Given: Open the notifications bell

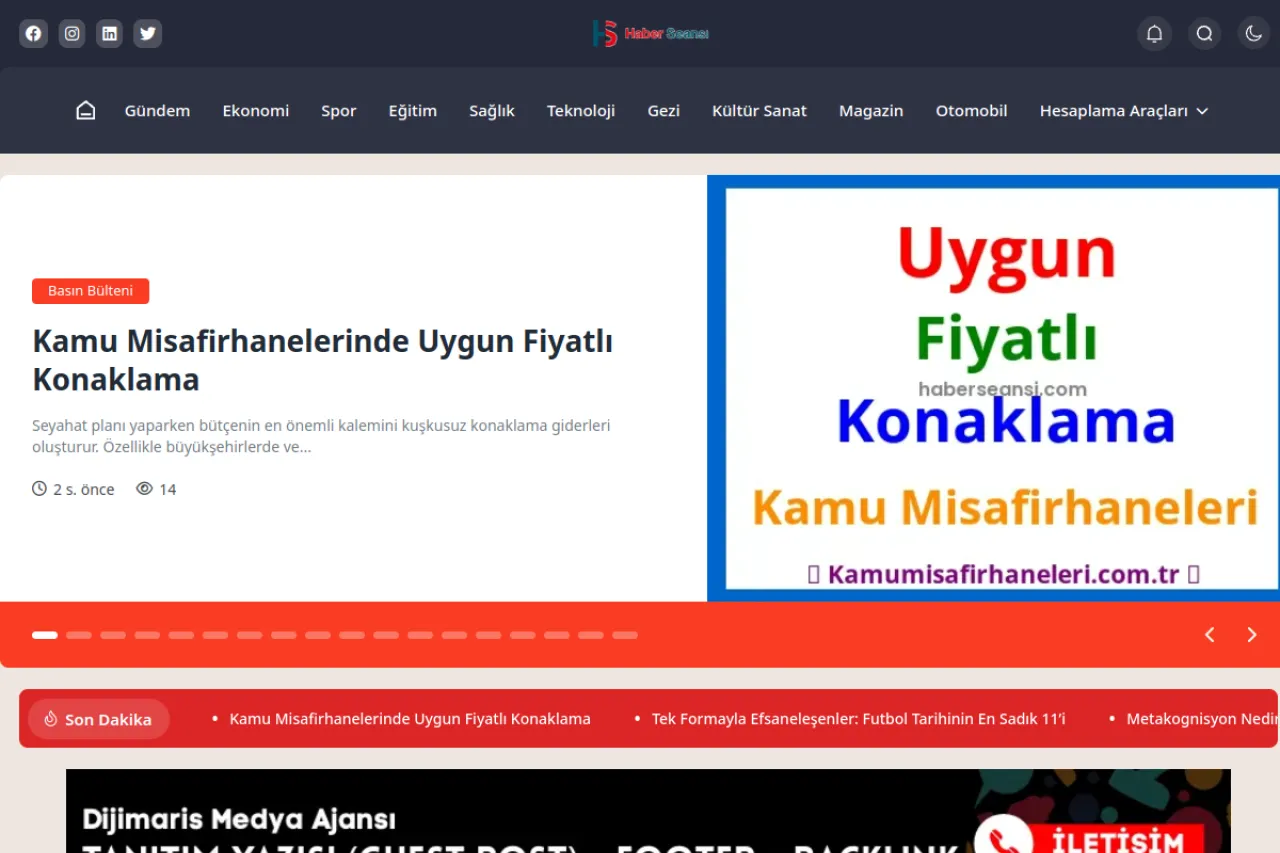Looking at the screenshot, I should coord(1154,33).
